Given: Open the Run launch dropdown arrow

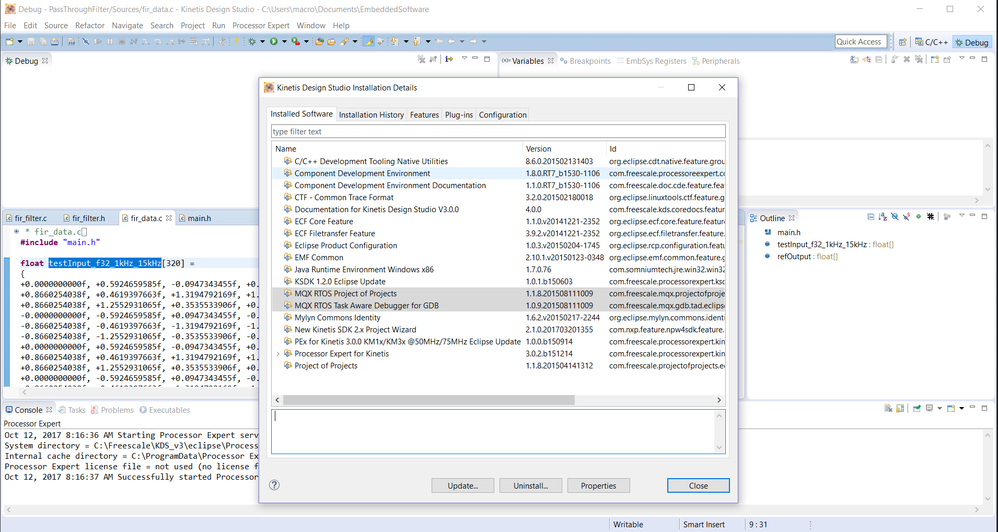Looking at the screenshot, I should (x=284, y=41).
